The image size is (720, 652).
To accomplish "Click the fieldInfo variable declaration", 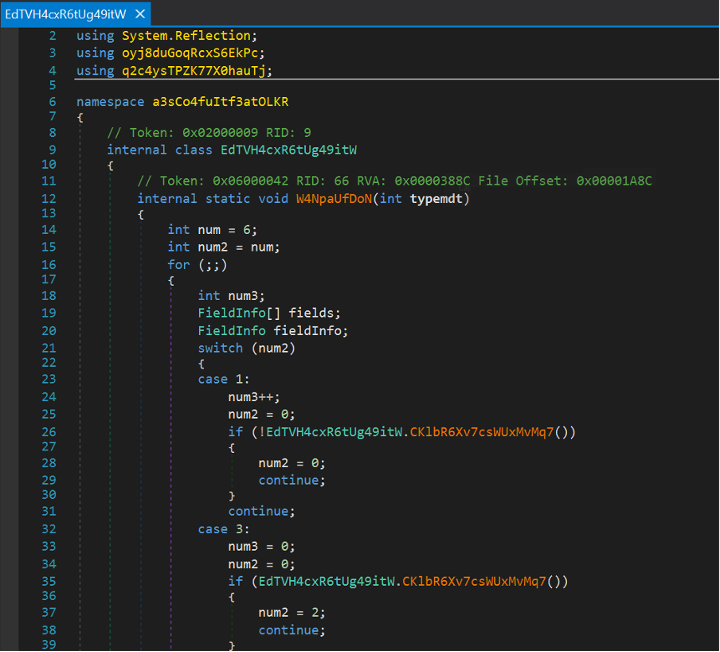I will (x=302, y=330).
